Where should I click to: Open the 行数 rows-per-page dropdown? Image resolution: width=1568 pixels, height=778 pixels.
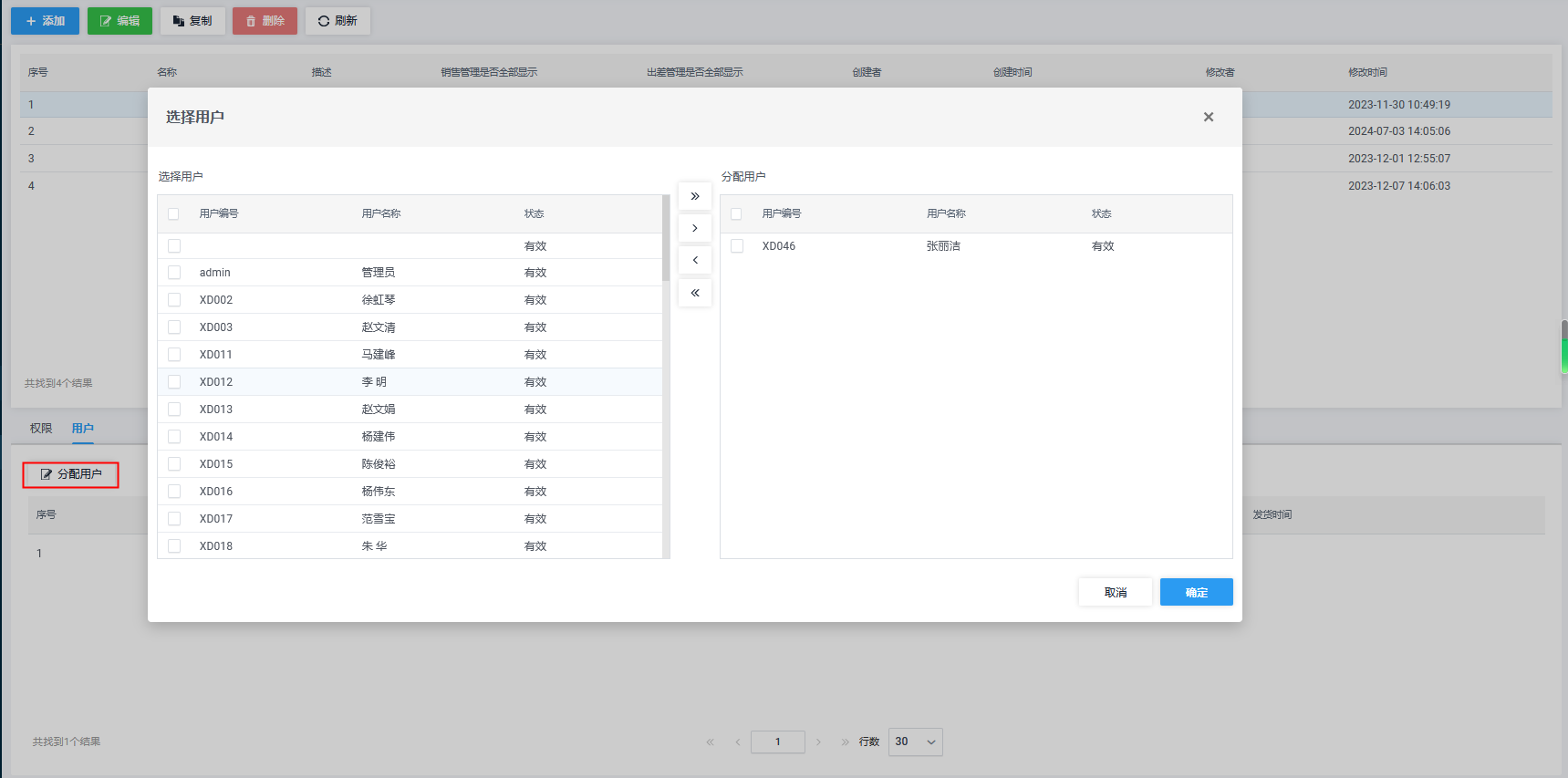pyautogui.click(x=915, y=742)
